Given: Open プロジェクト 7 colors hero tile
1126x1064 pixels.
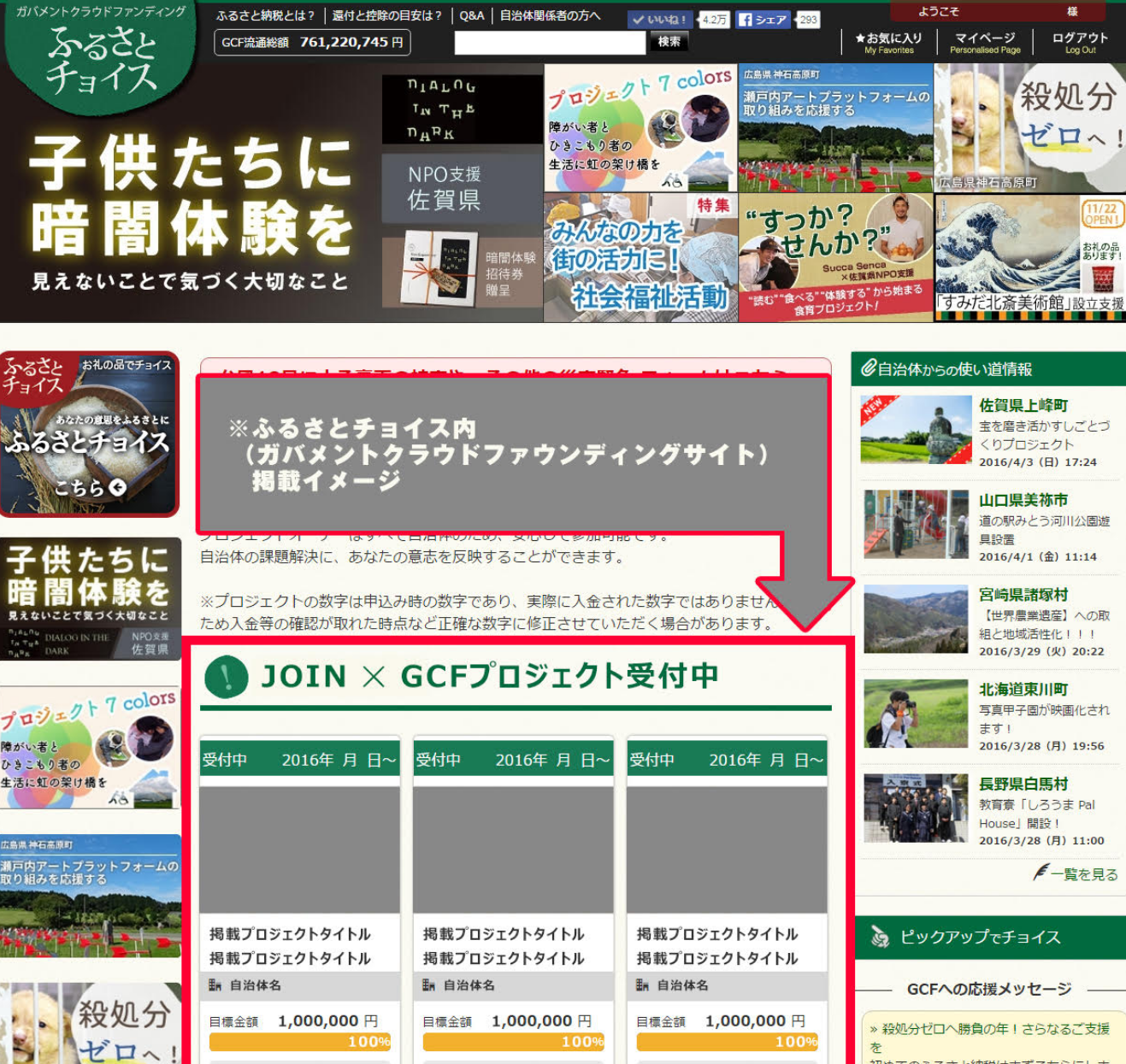Looking at the screenshot, I should (x=640, y=128).
